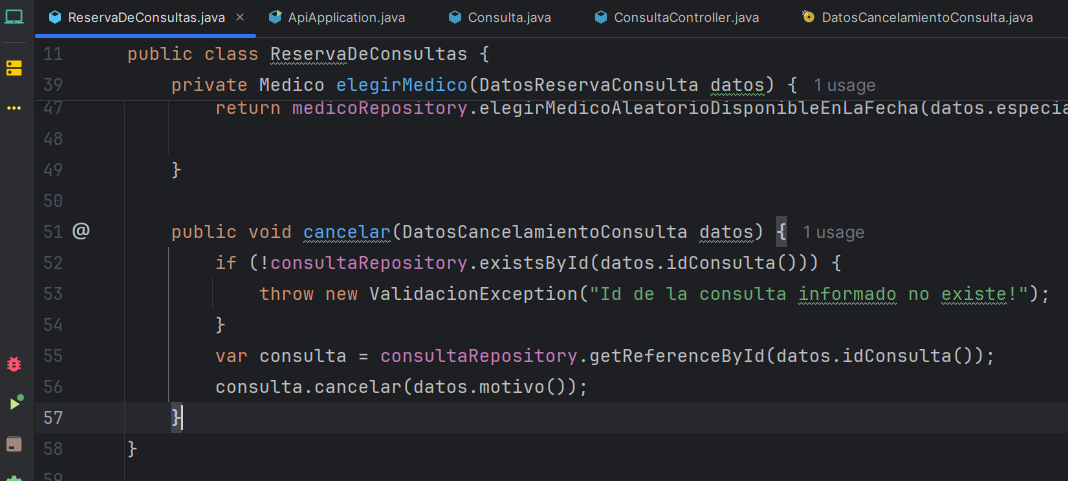Click medicoRepository on line 47
This screenshot has height=481, width=1068.
pyautogui.click(x=380, y=108)
